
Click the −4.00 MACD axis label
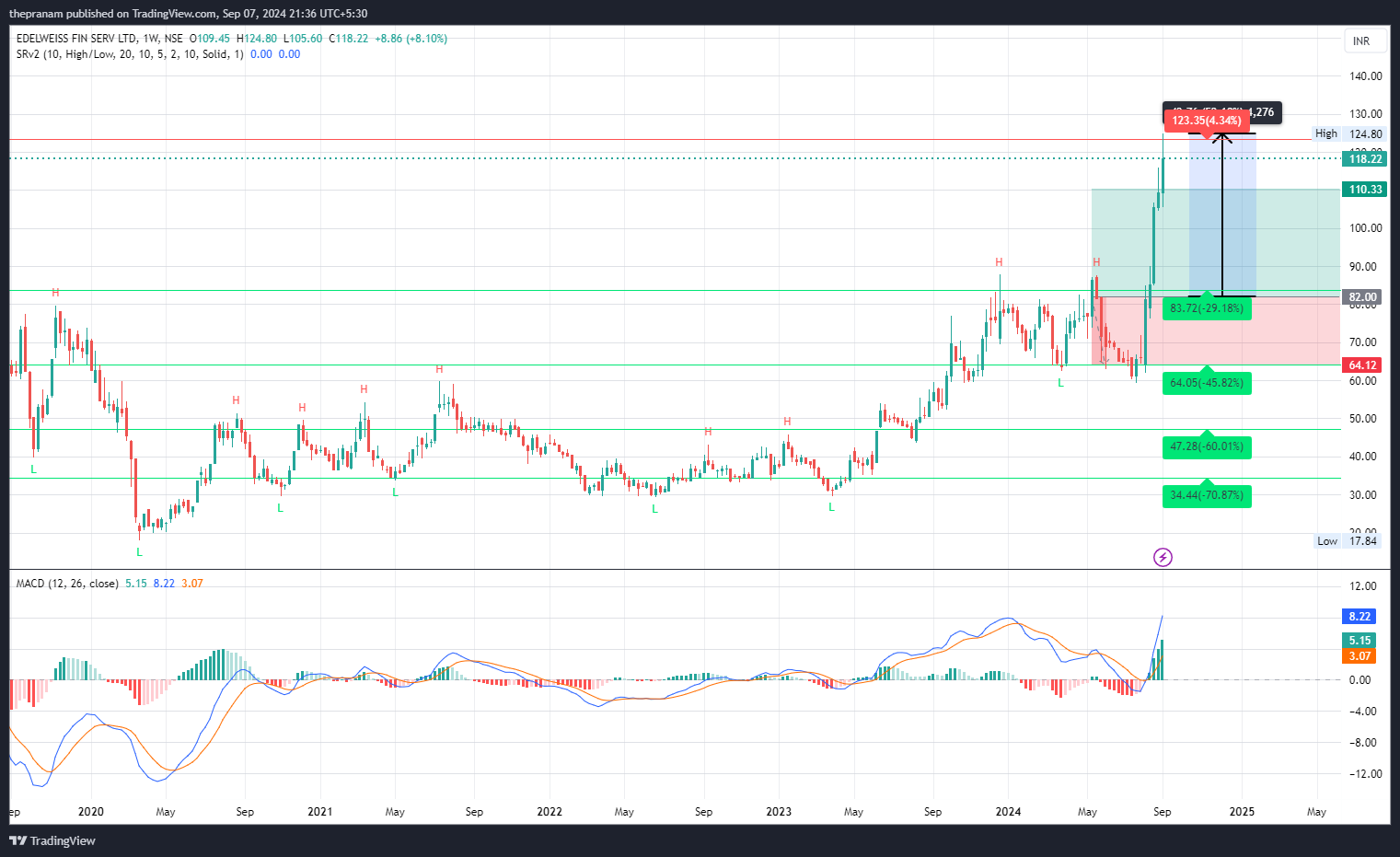coord(1362,712)
